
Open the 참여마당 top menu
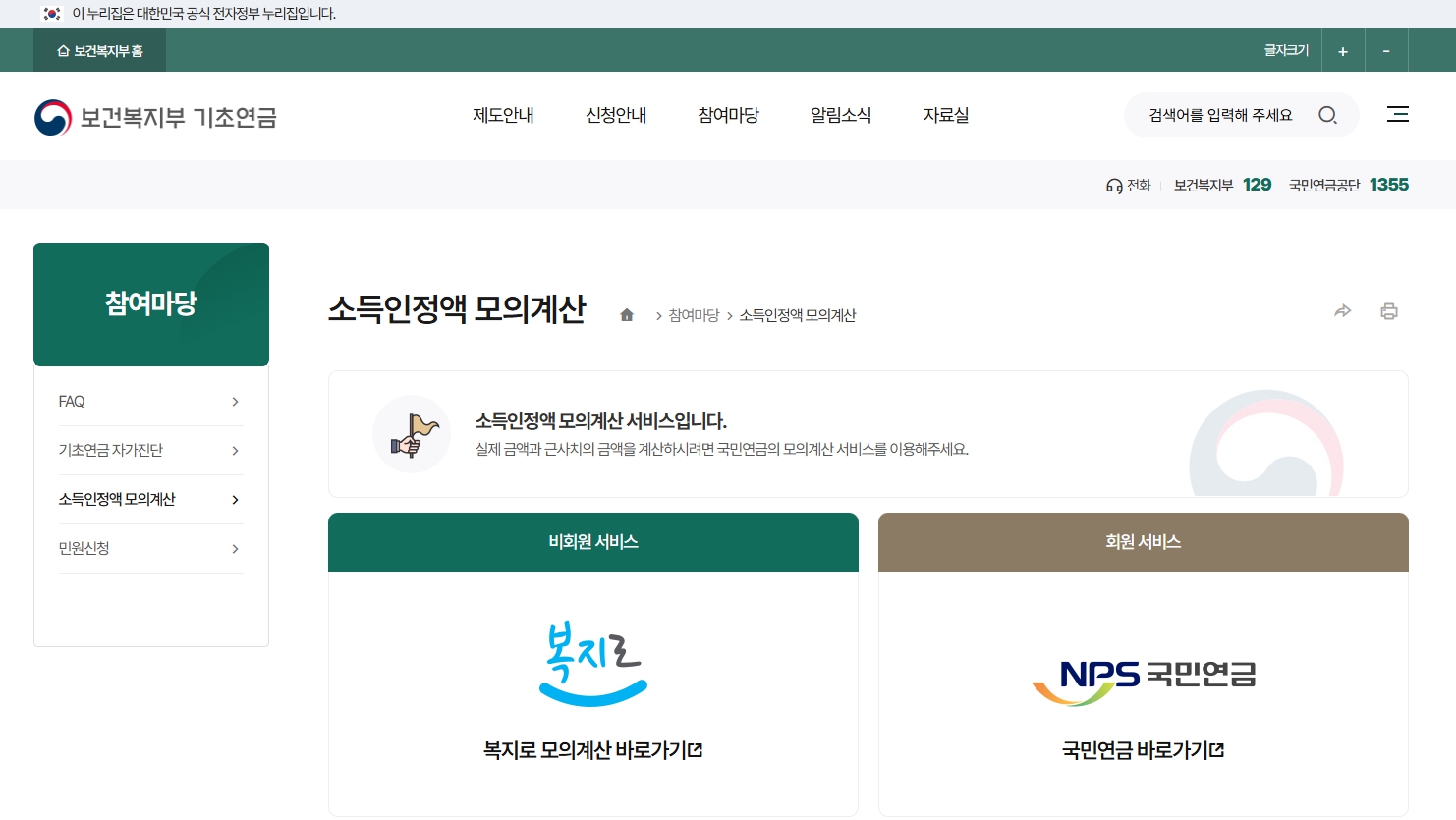[x=728, y=115]
